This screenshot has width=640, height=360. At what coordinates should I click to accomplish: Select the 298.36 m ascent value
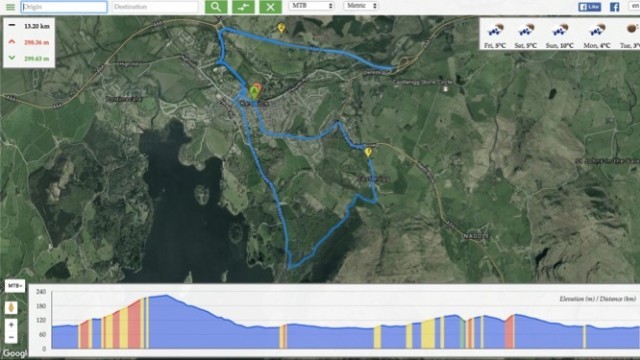(37, 42)
